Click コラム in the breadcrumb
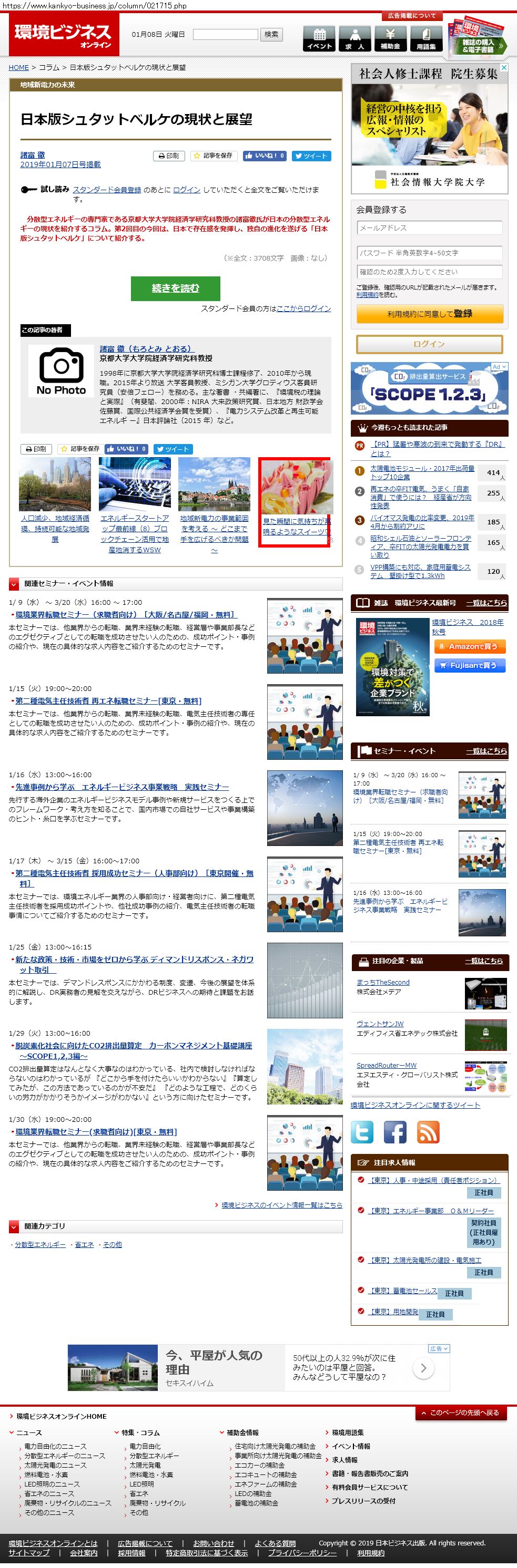 pos(49,68)
